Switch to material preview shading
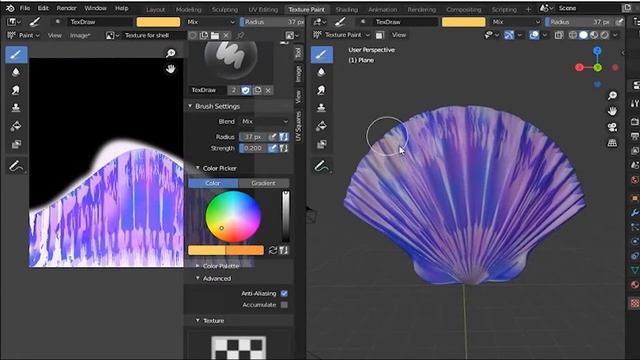 tap(594, 35)
